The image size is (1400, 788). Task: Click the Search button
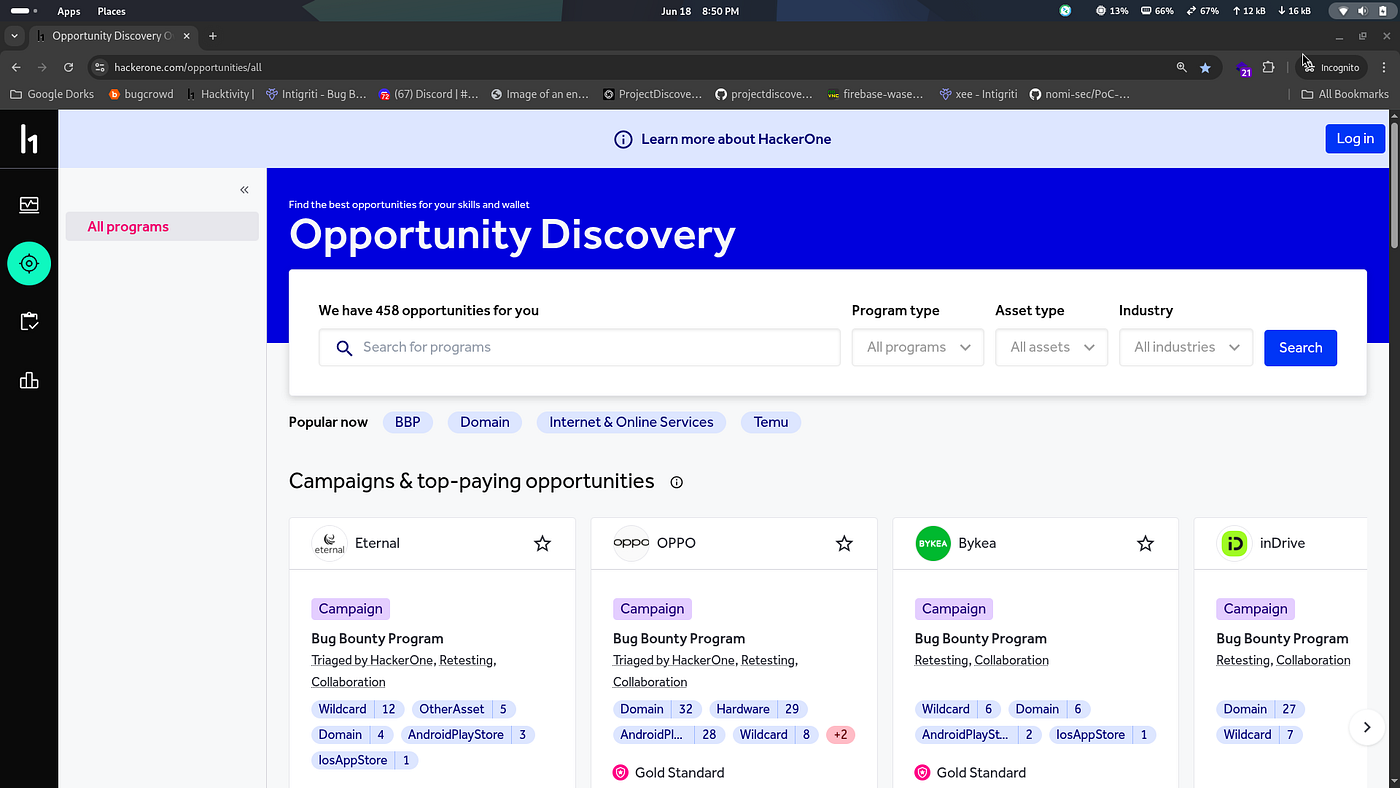pos(1300,347)
